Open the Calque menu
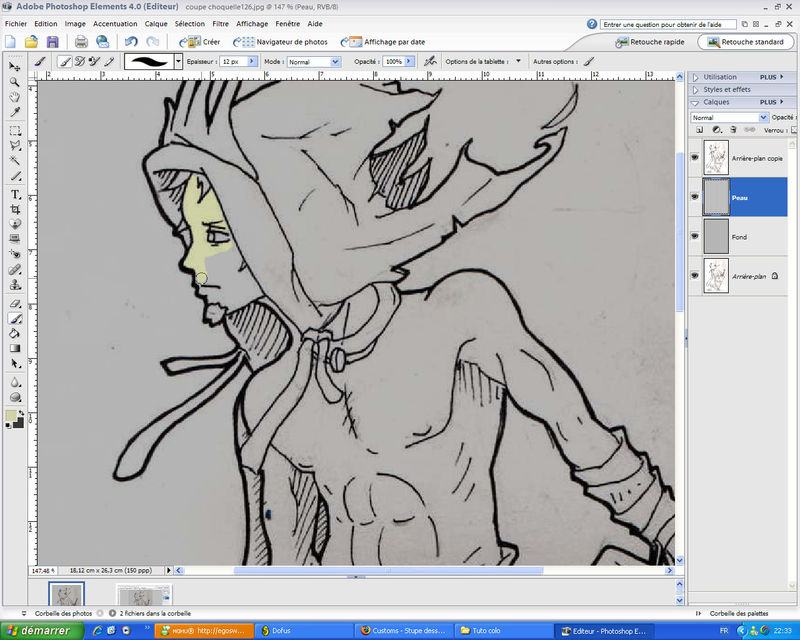The width and height of the screenshot is (800, 640). (156, 23)
